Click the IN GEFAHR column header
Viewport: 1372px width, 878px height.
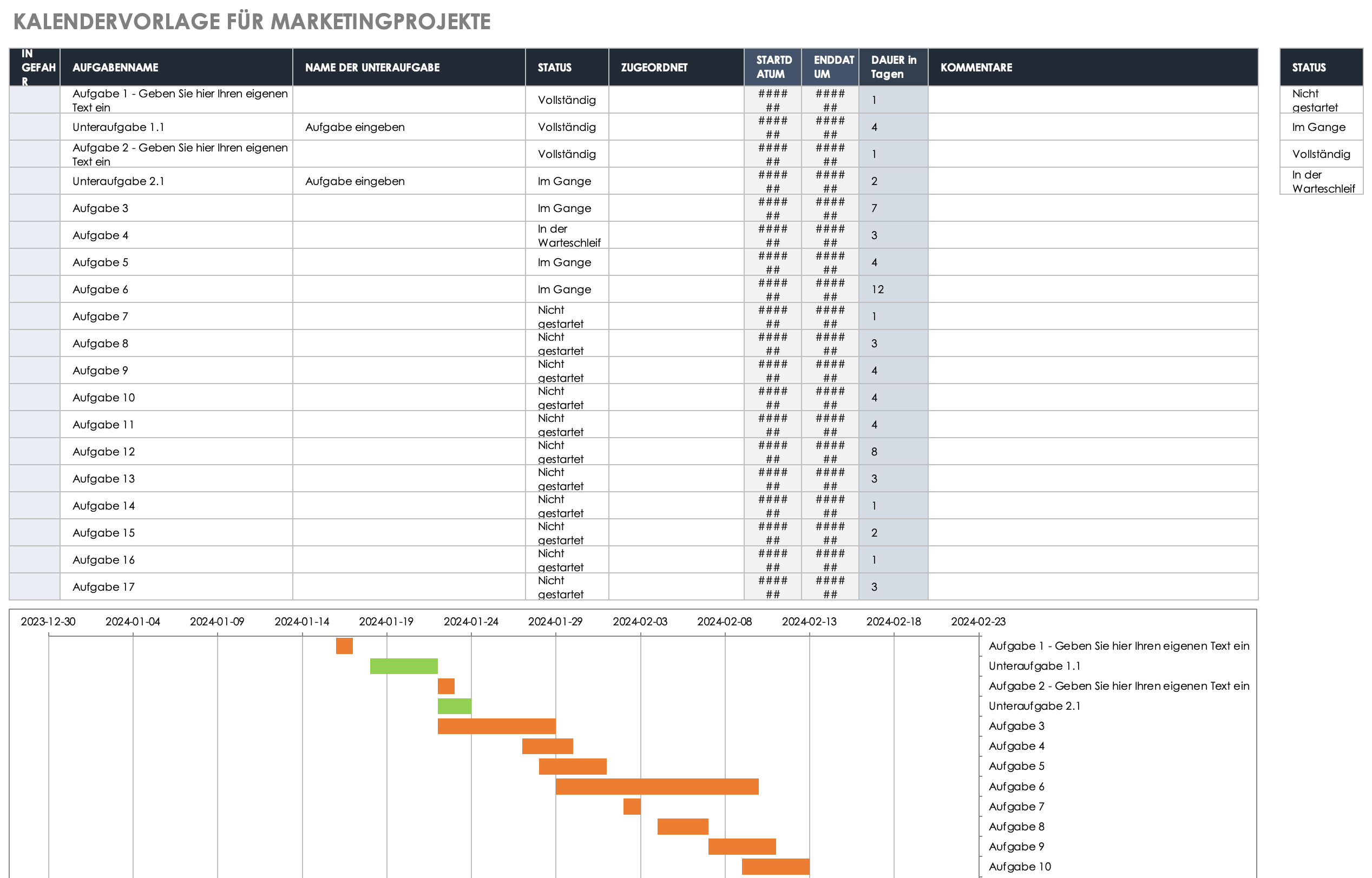point(35,67)
